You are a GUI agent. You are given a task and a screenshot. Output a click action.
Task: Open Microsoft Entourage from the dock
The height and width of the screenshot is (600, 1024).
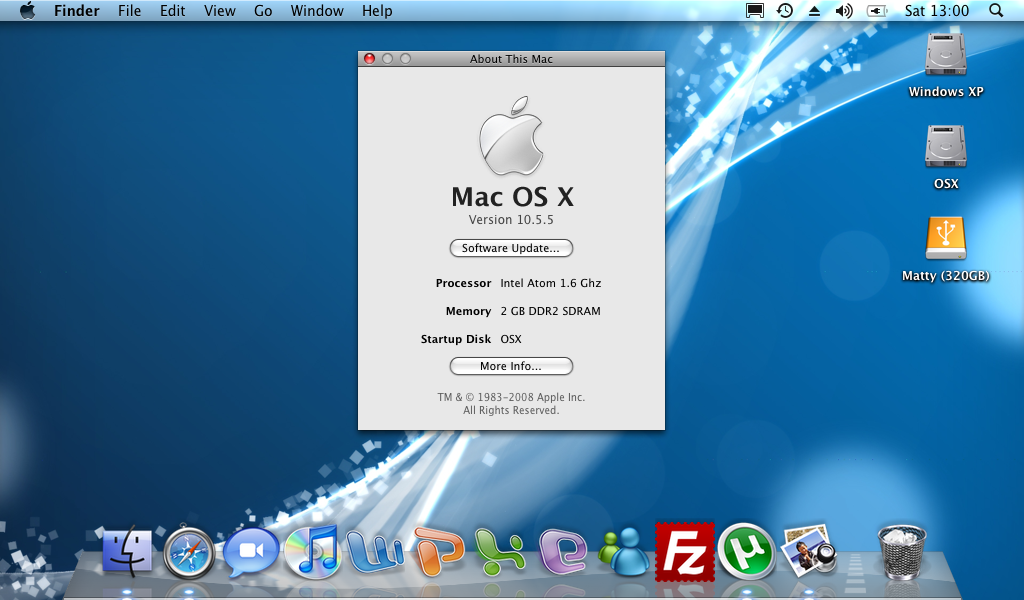562,552
